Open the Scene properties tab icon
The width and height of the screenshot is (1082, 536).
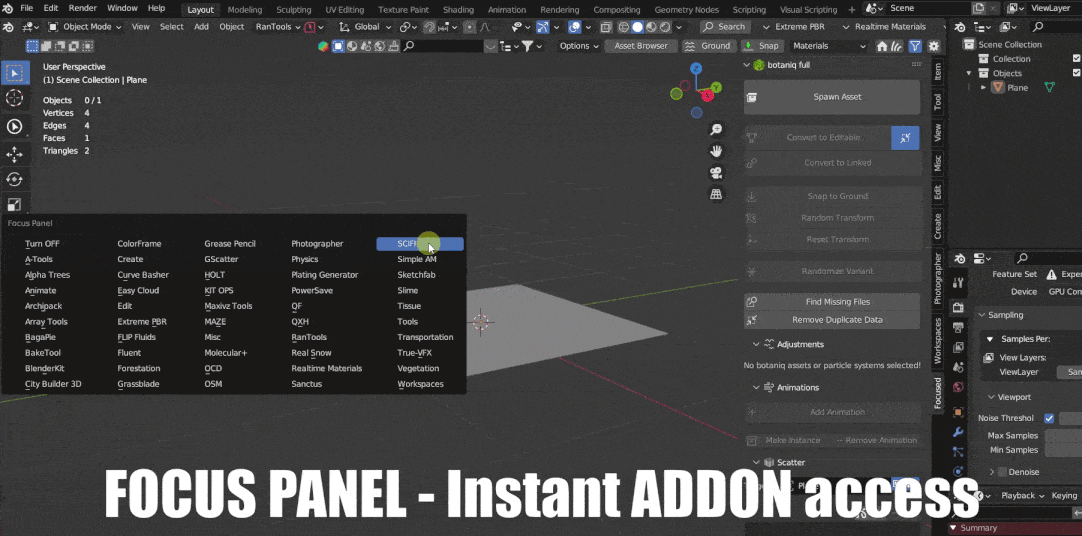958,367
